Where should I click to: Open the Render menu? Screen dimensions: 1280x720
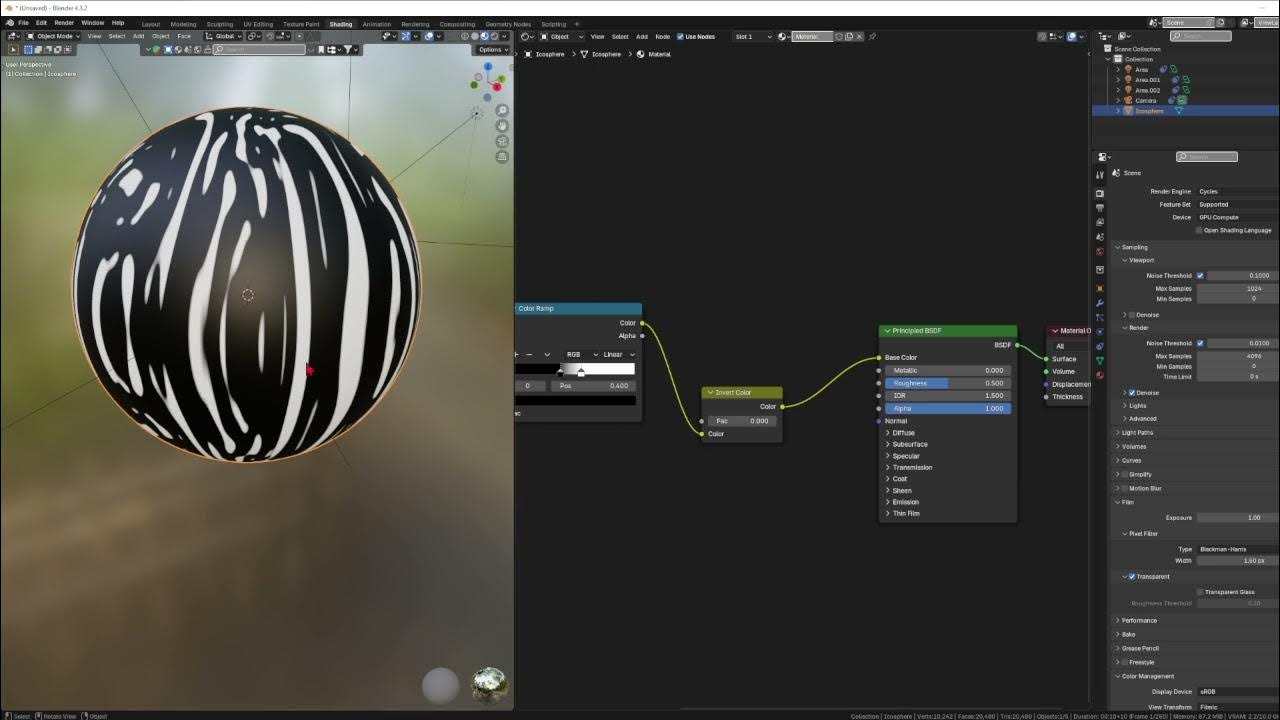[63, 22]
